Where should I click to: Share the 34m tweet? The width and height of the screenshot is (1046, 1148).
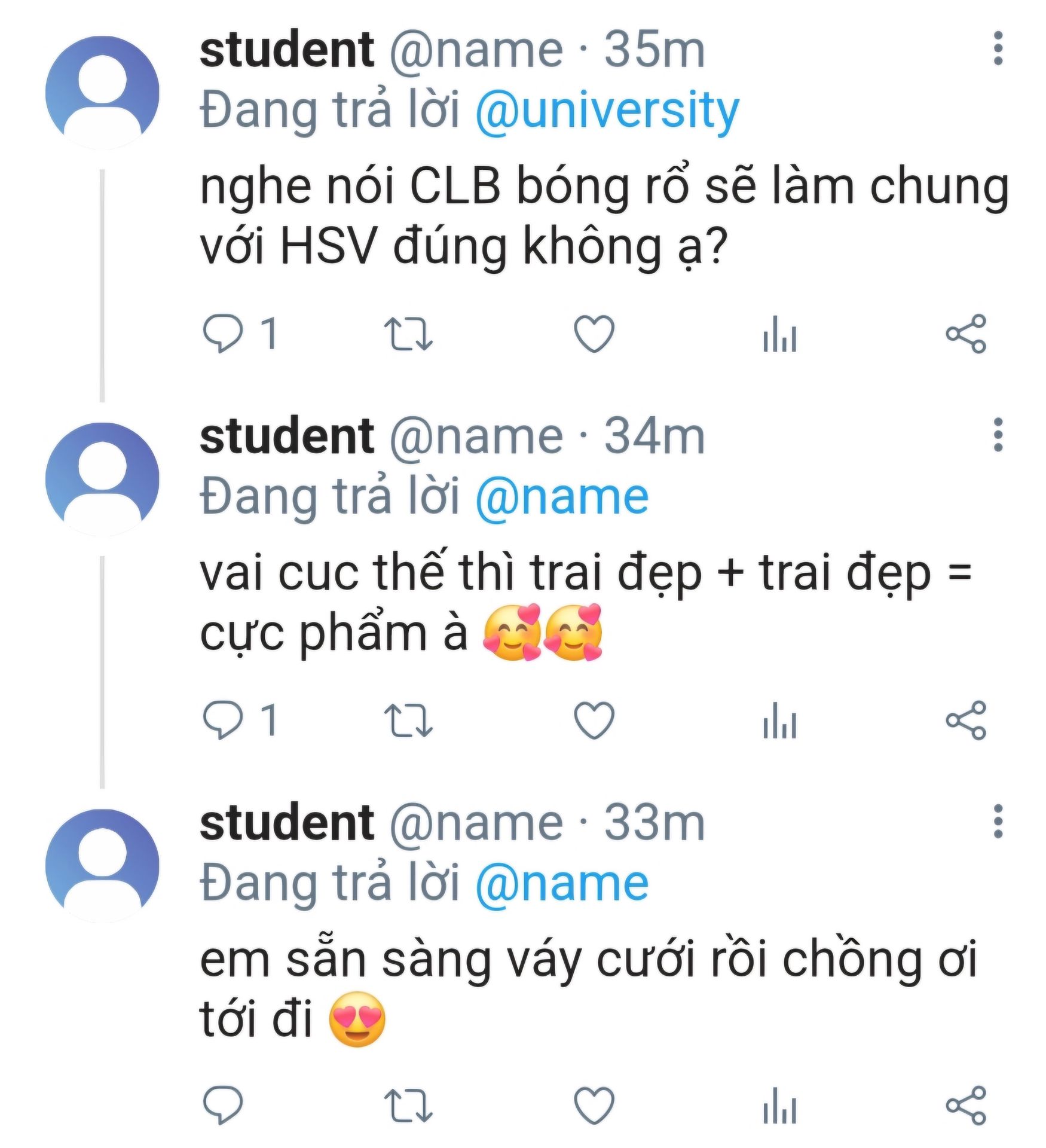click(x=966, y=720)
